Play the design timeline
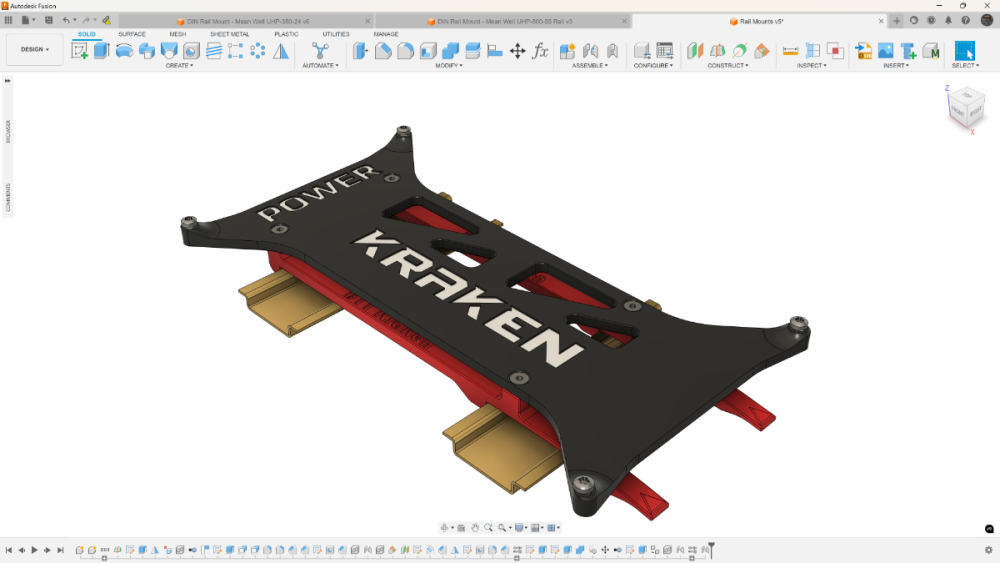The height and width of the screenshot is (563, 1000). click(34, 550)
